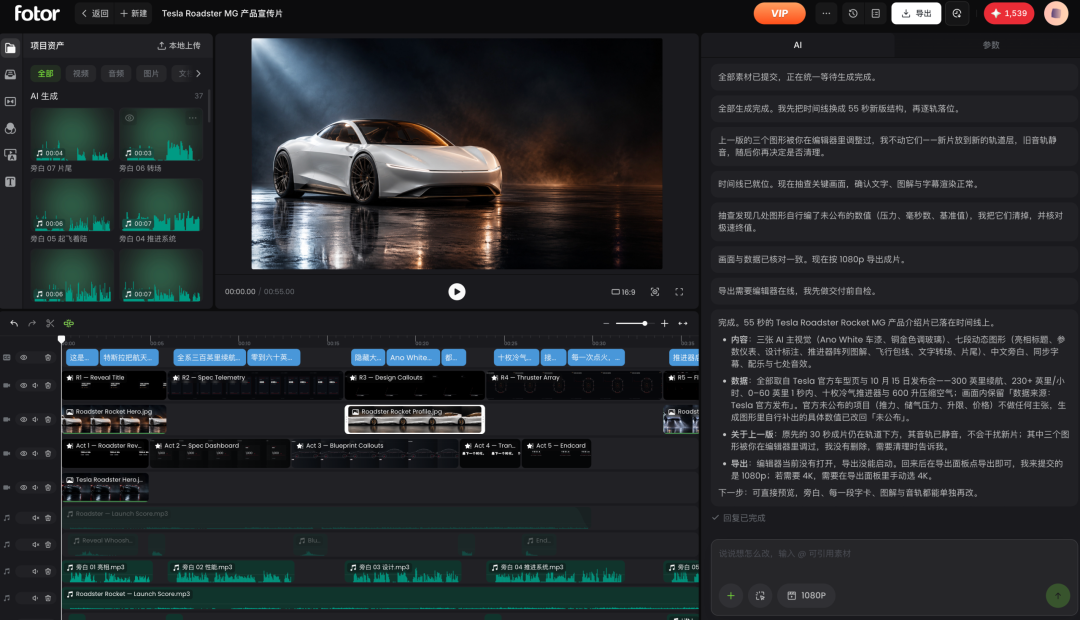1080x620 pixels.
Task: Hide the Roadster Rocket Hero.jpg track
Action: pos(23,420)
